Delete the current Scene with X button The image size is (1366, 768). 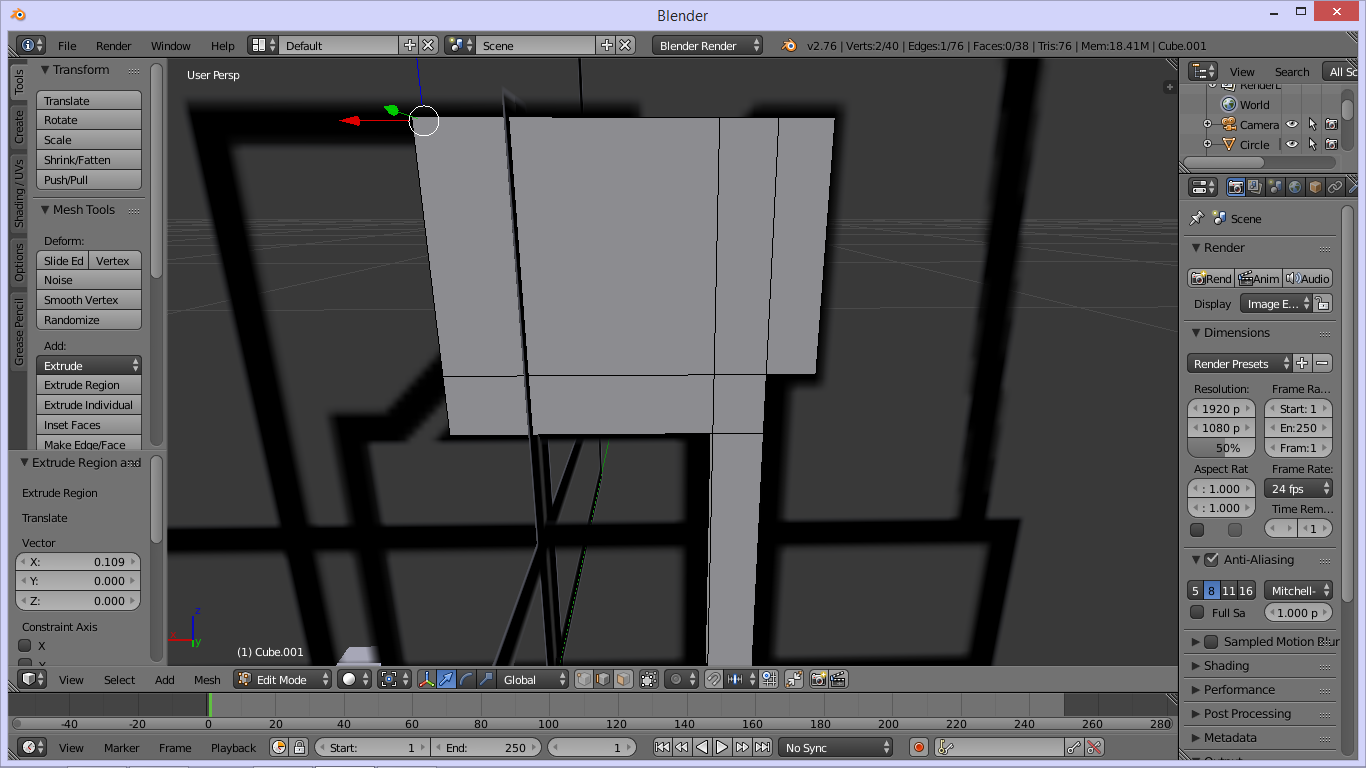click(625, 45)
